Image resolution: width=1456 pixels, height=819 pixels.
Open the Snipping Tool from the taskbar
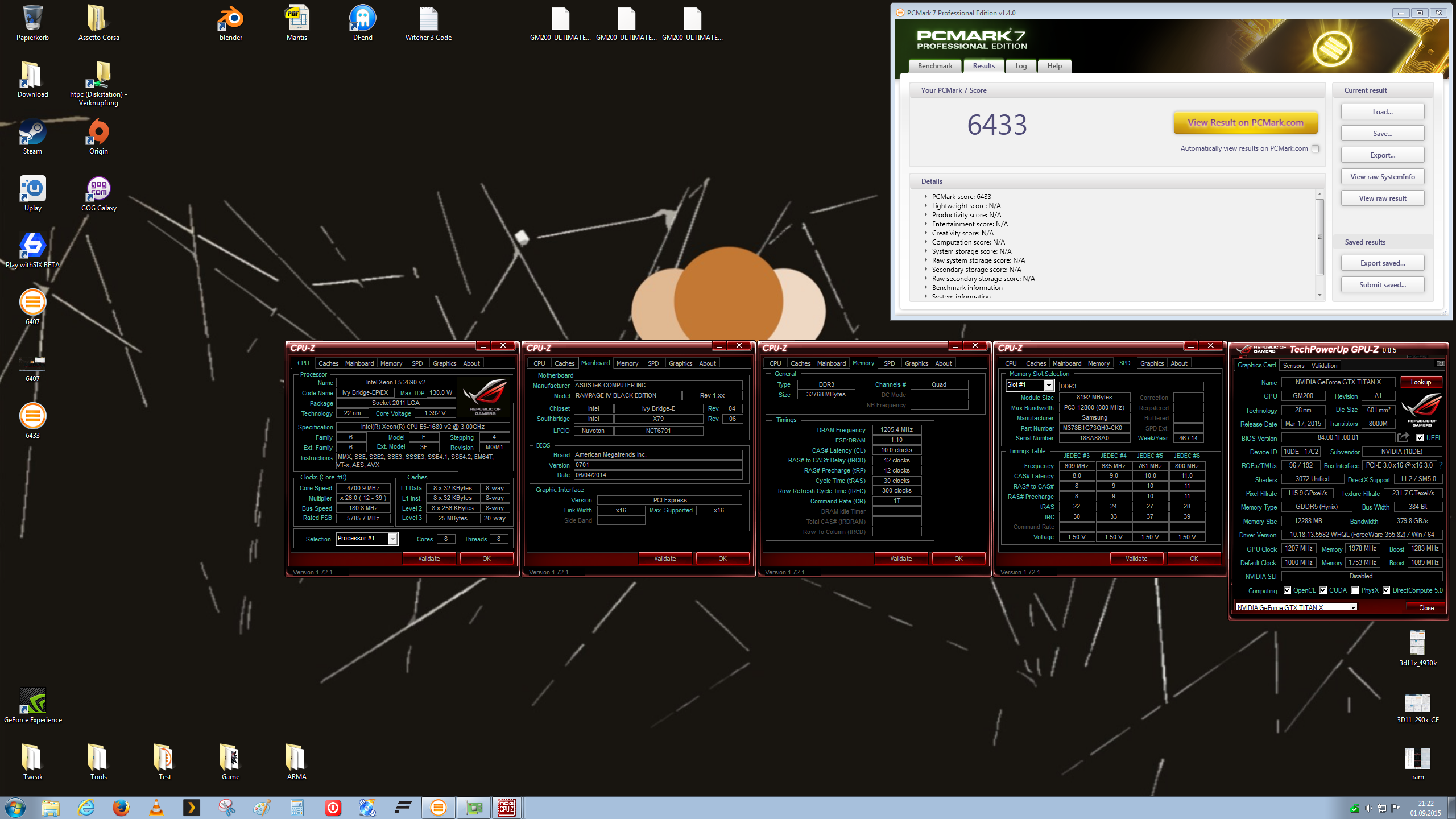pos(226,808)
